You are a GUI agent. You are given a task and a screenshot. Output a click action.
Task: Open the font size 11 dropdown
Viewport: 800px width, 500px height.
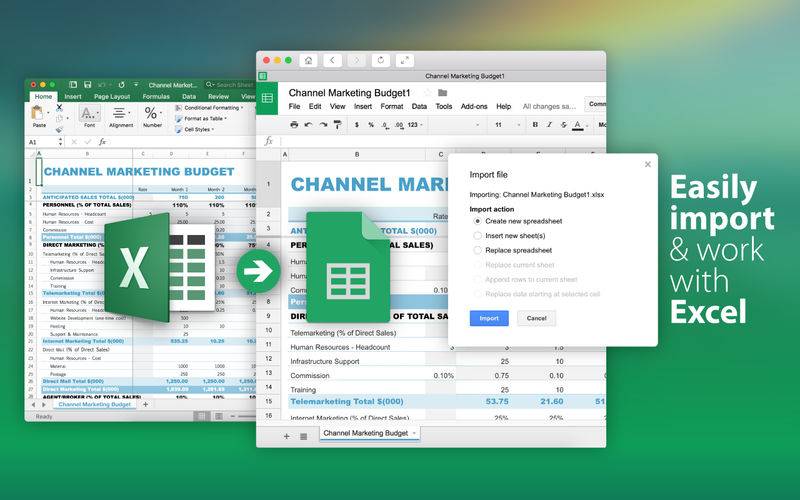[508, 124]
